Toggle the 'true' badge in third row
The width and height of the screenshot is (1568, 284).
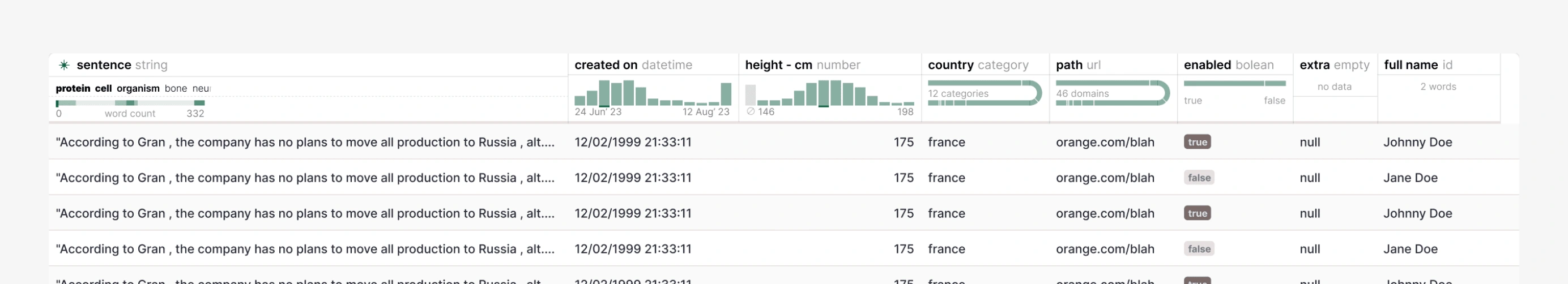pyautogui.click(x=1197, y=213)
